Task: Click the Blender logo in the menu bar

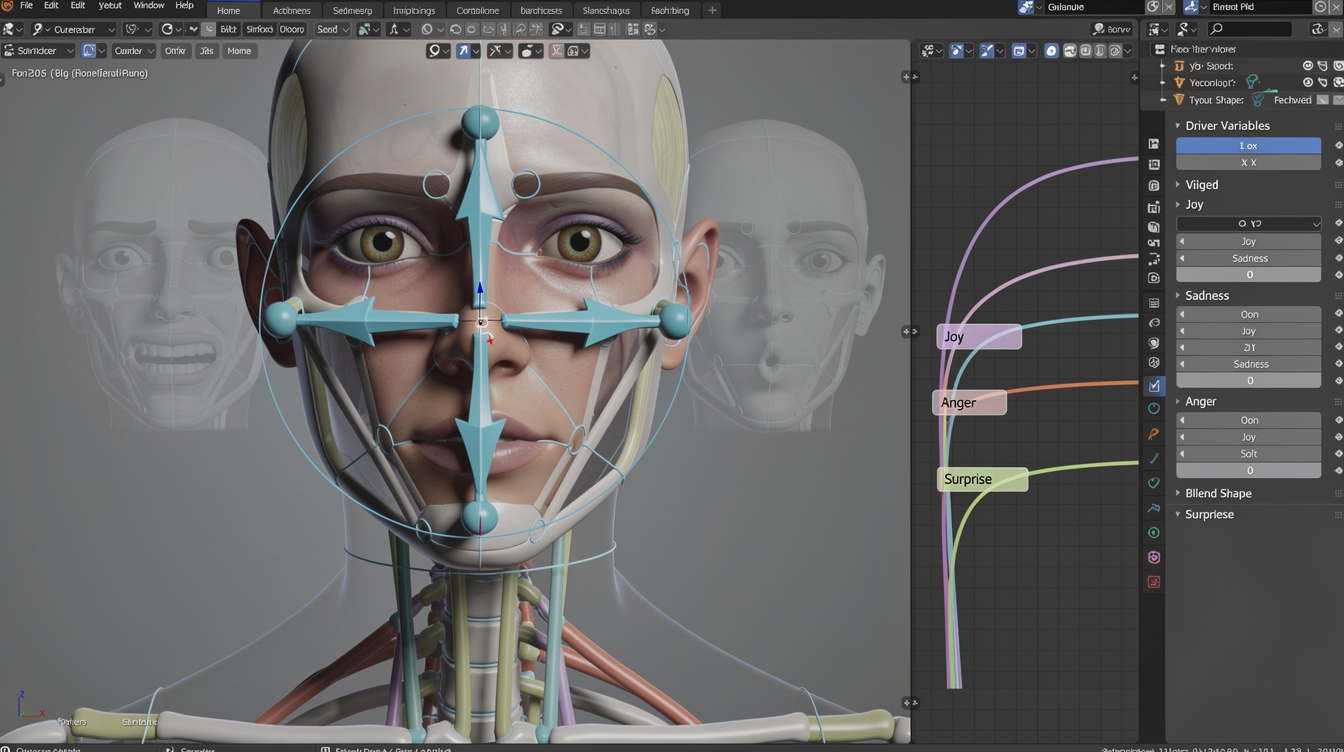Action: click(x=7, y=6)
